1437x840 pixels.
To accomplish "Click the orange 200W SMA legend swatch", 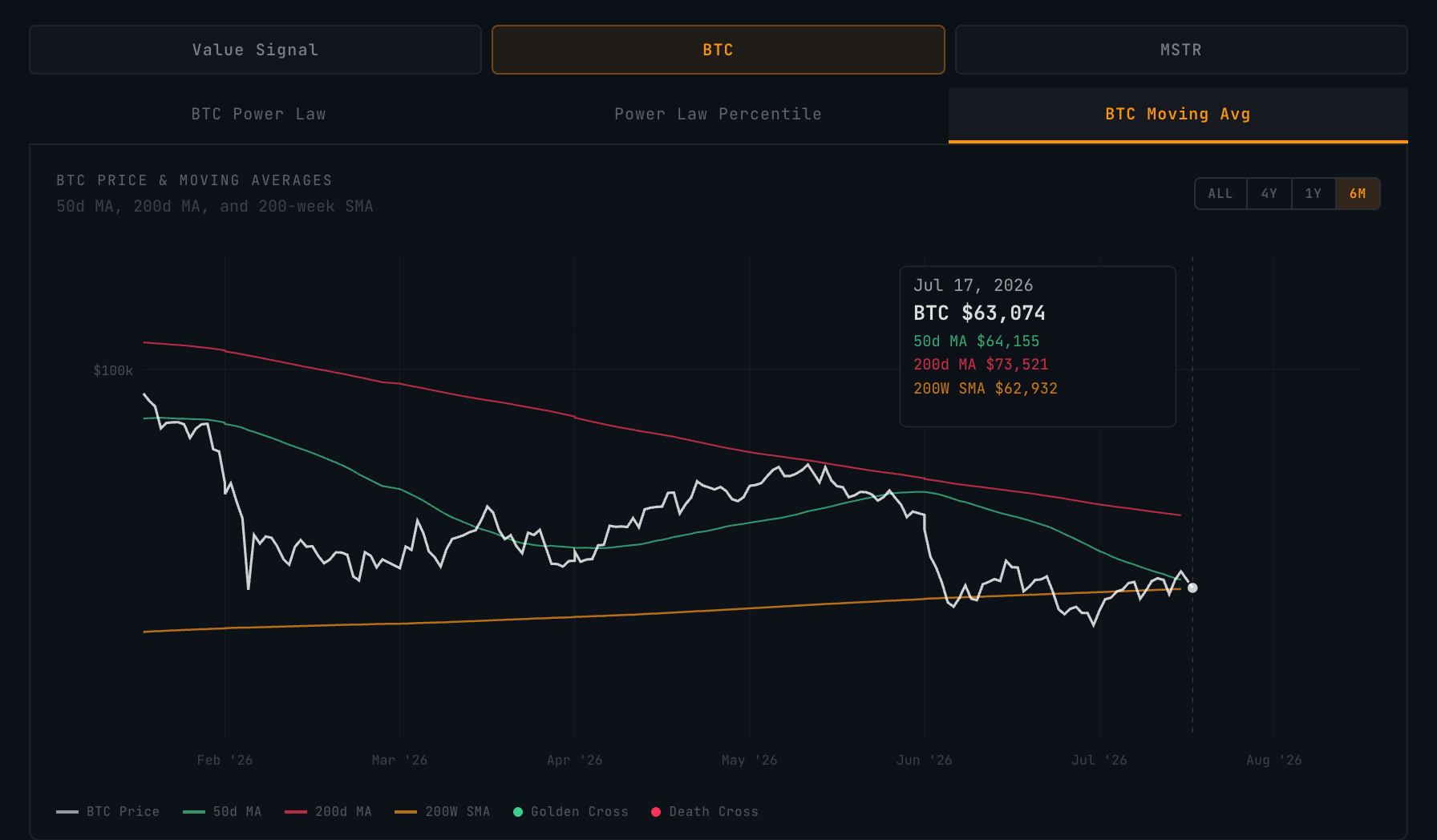I will pos(406,812).
